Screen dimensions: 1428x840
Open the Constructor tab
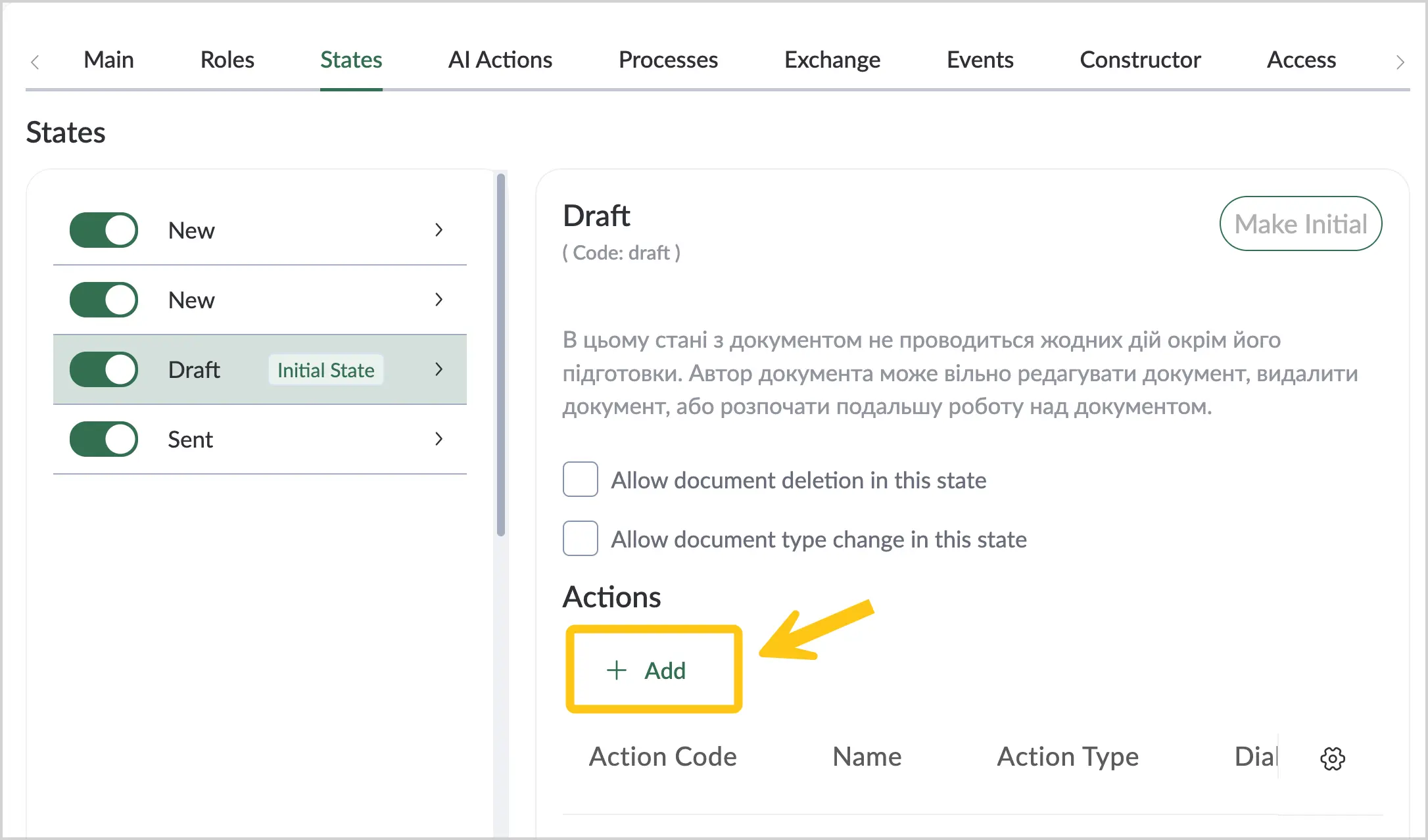tap(1140, 60)
